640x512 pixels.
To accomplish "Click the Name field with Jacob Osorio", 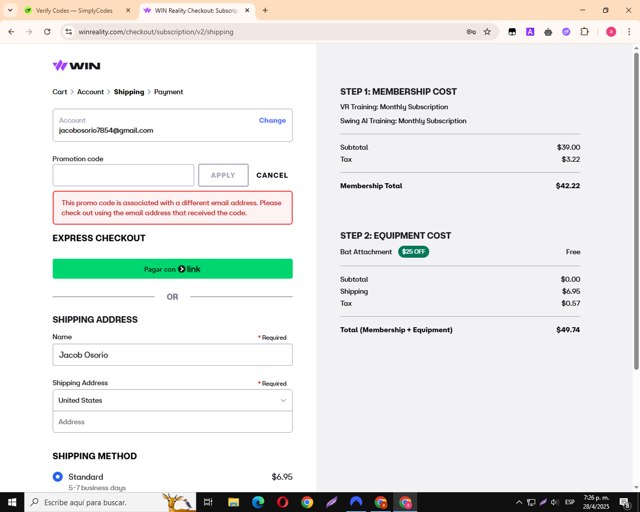I will pyautogui.click(x=173, y=354).
